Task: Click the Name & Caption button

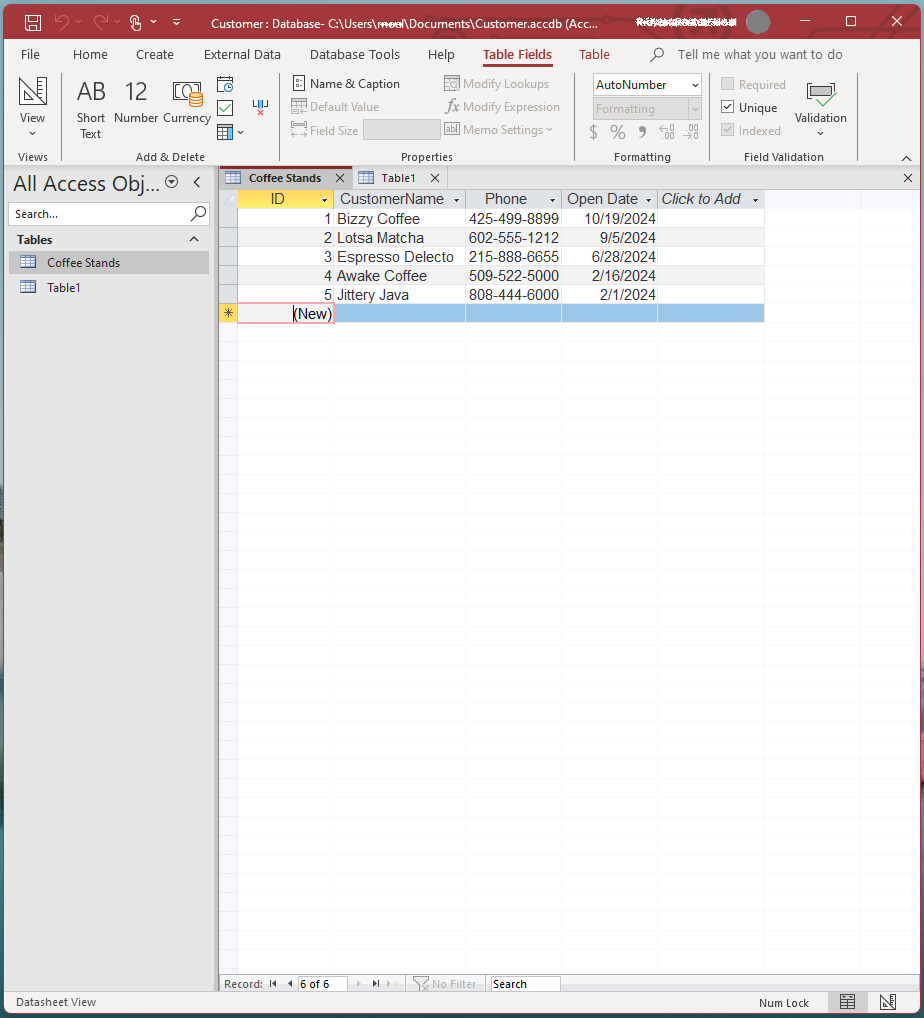Action: coord(346,84)
